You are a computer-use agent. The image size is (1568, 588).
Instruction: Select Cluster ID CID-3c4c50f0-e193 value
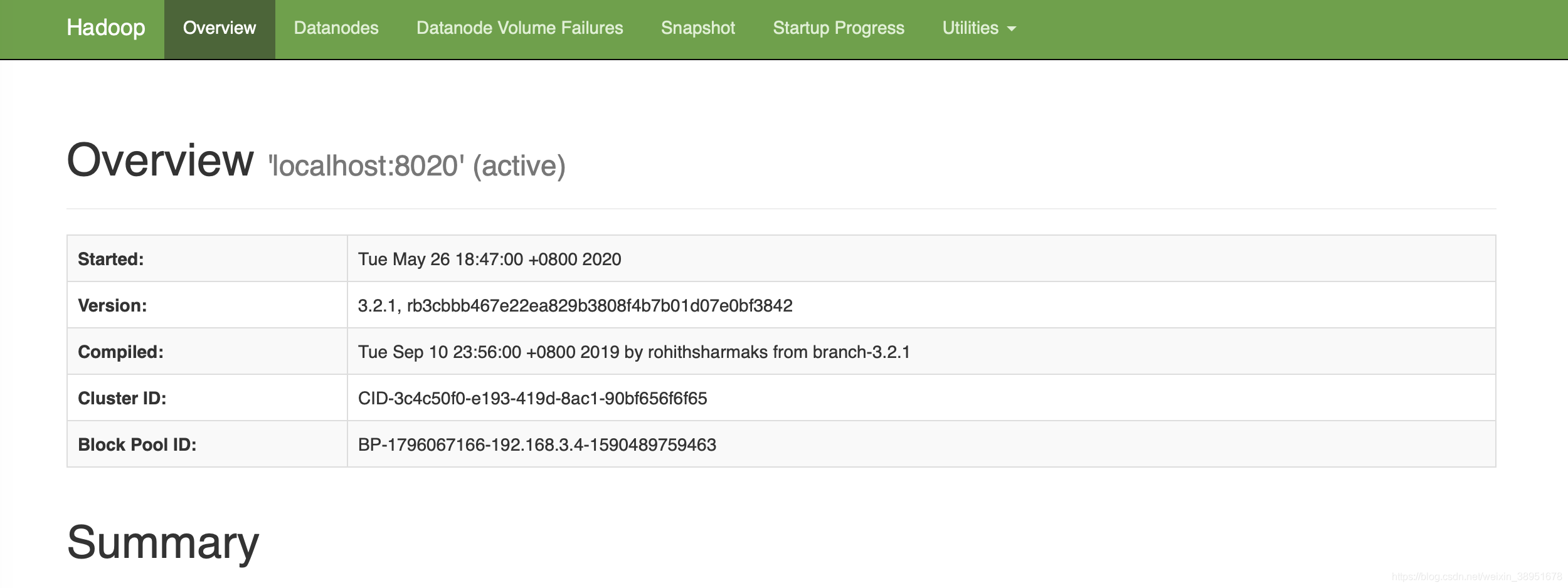click(532, 399)
